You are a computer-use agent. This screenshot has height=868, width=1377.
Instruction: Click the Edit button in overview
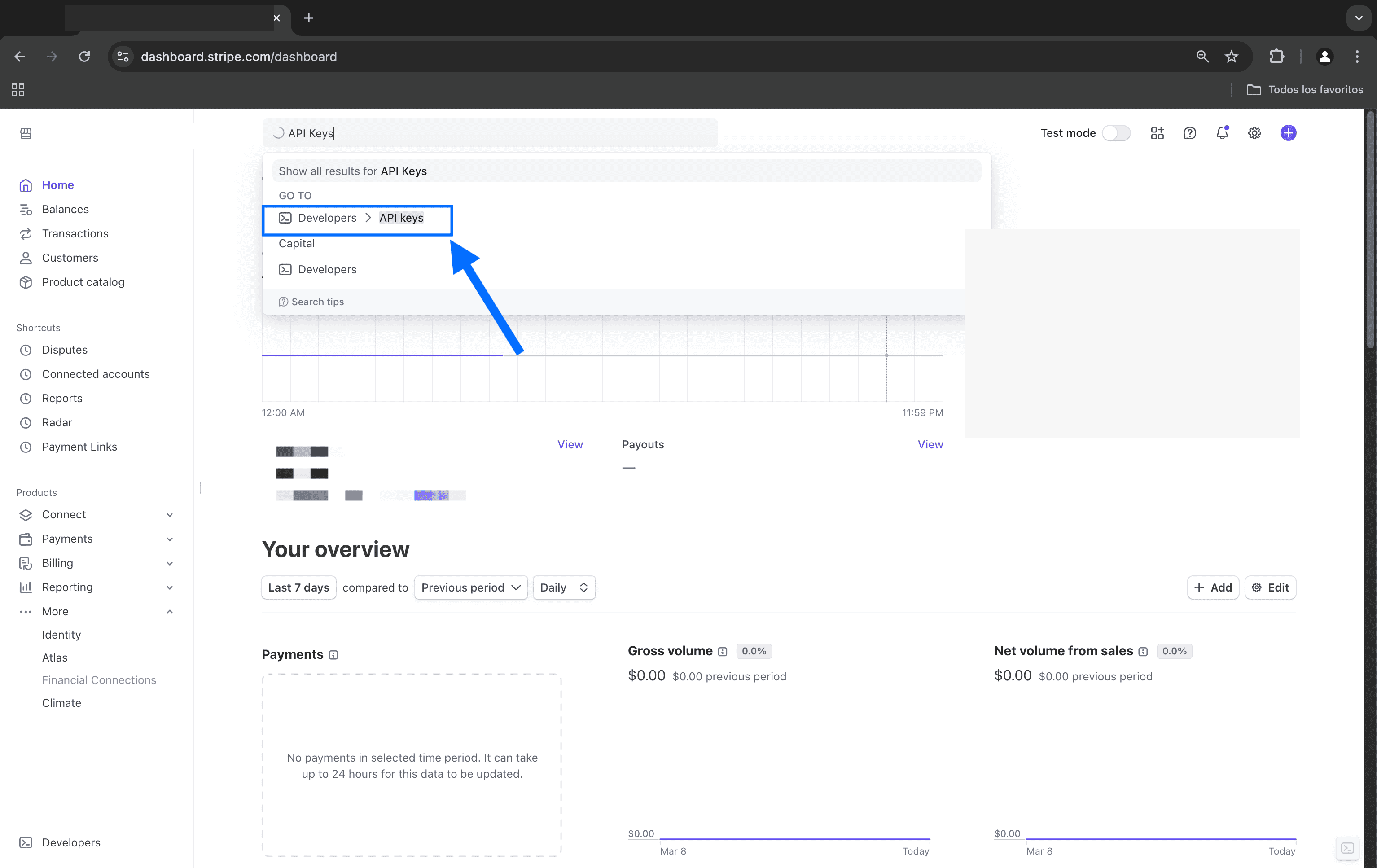(x=1270, y=587)
